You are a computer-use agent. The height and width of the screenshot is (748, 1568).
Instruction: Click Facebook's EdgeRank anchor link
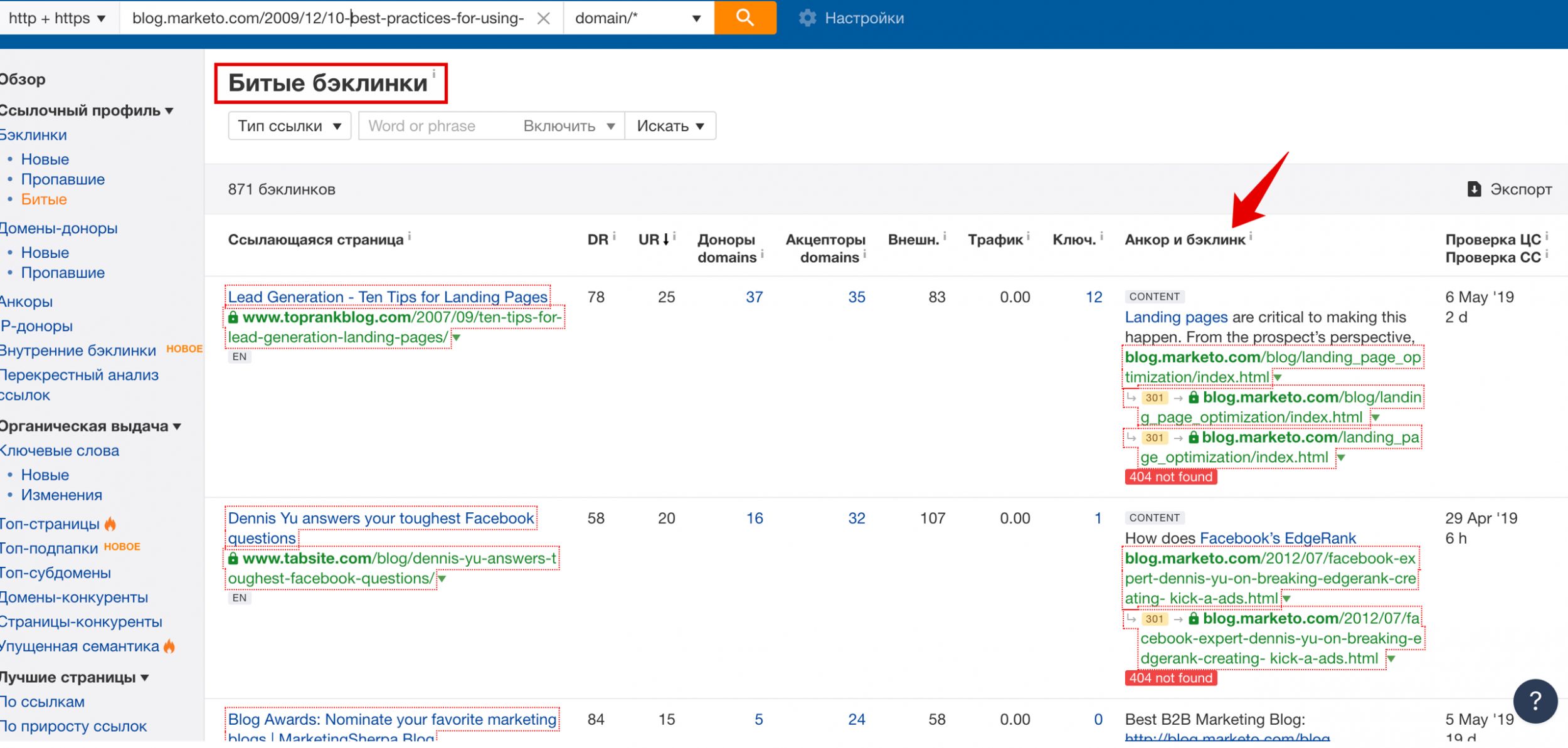coord(1278,538)
